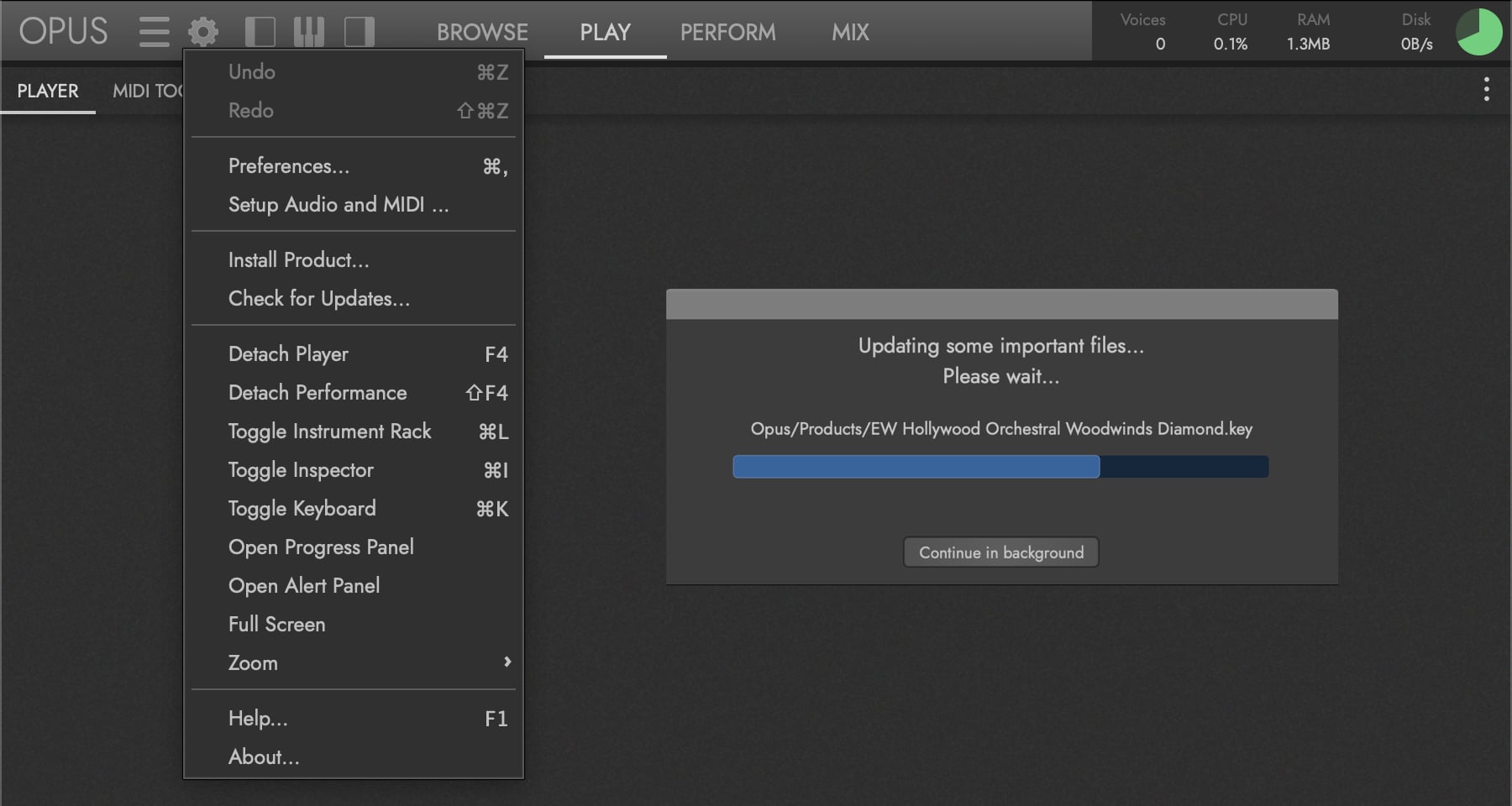Open Preferences from the menu

(354, 166)
